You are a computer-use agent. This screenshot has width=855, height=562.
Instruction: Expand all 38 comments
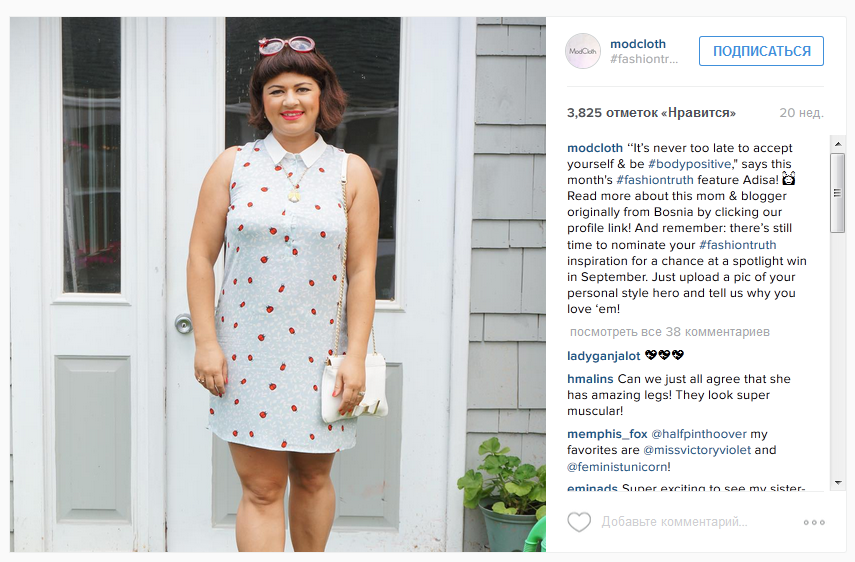(x=670, y=332)
